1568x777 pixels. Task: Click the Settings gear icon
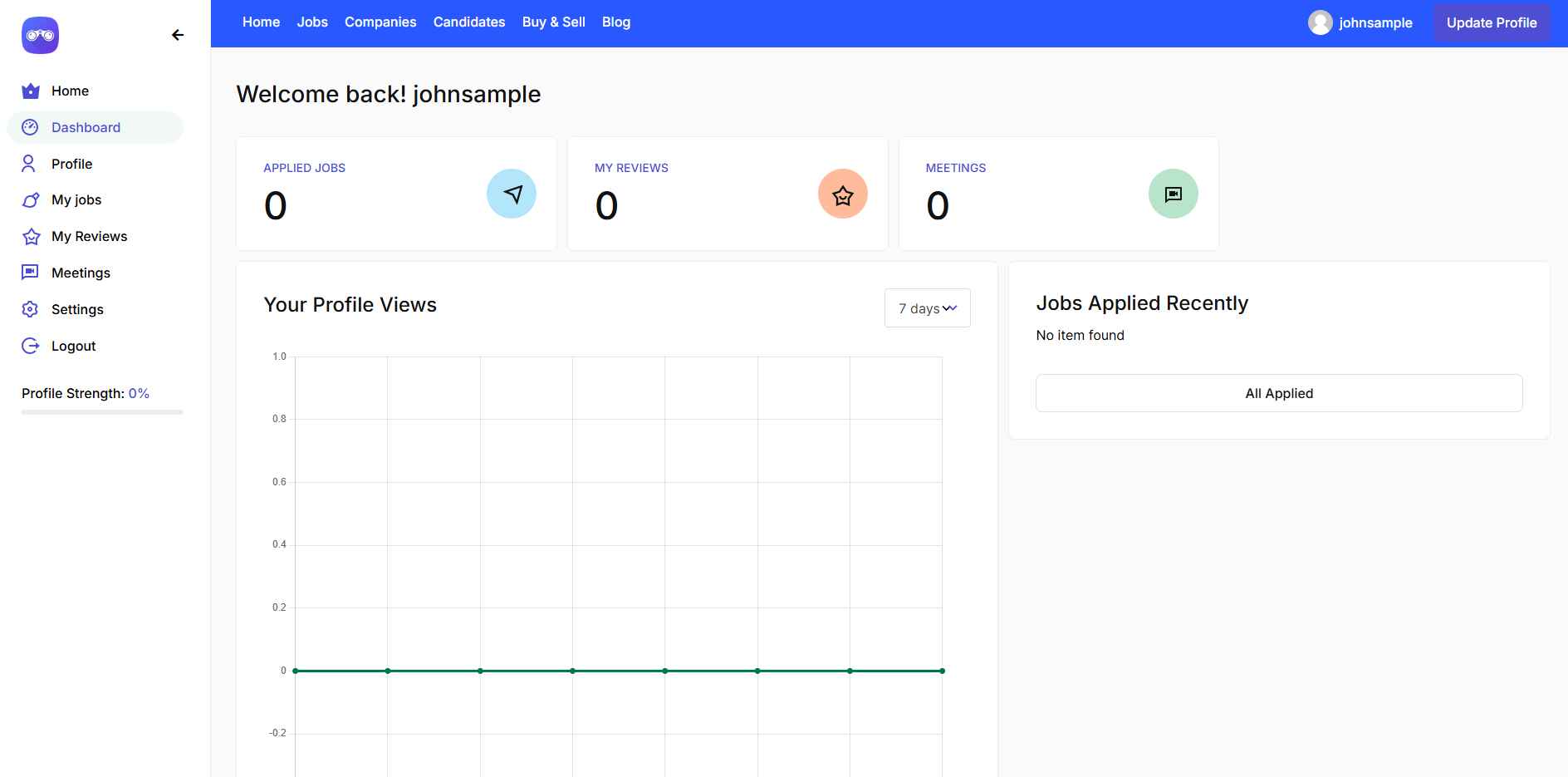pos(30,309)
